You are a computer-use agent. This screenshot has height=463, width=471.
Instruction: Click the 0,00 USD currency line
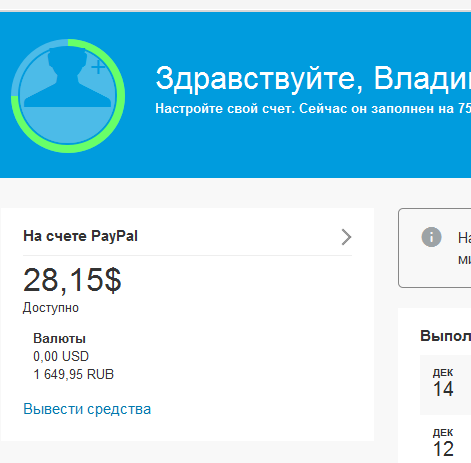click(x=61, y=356)
